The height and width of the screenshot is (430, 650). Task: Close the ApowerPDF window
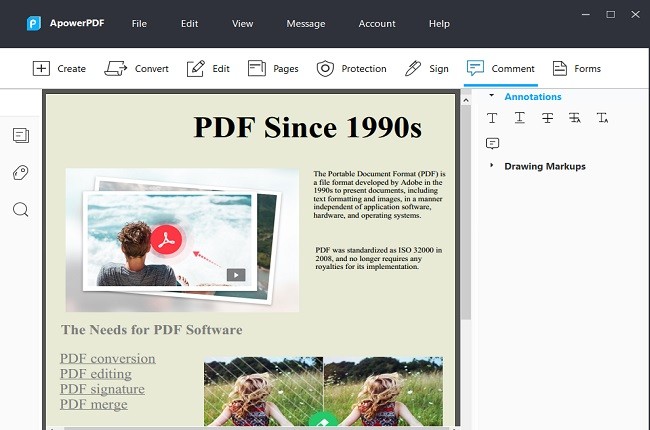(635, 15)
